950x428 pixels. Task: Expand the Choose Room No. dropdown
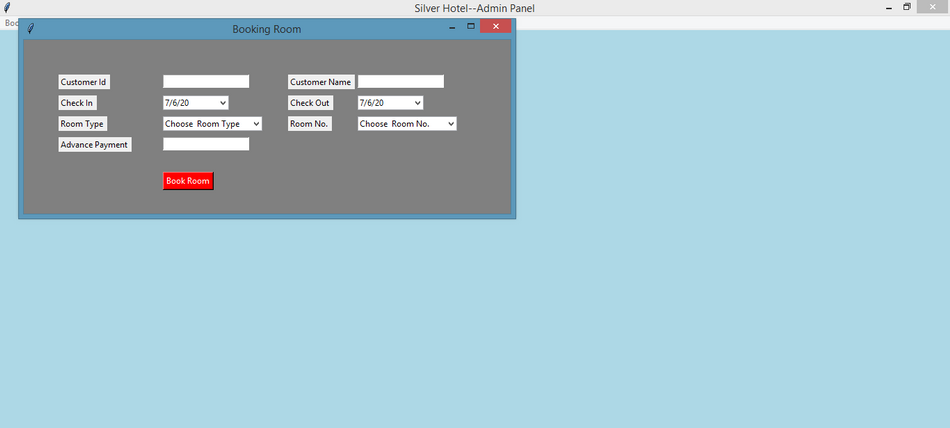450,124
